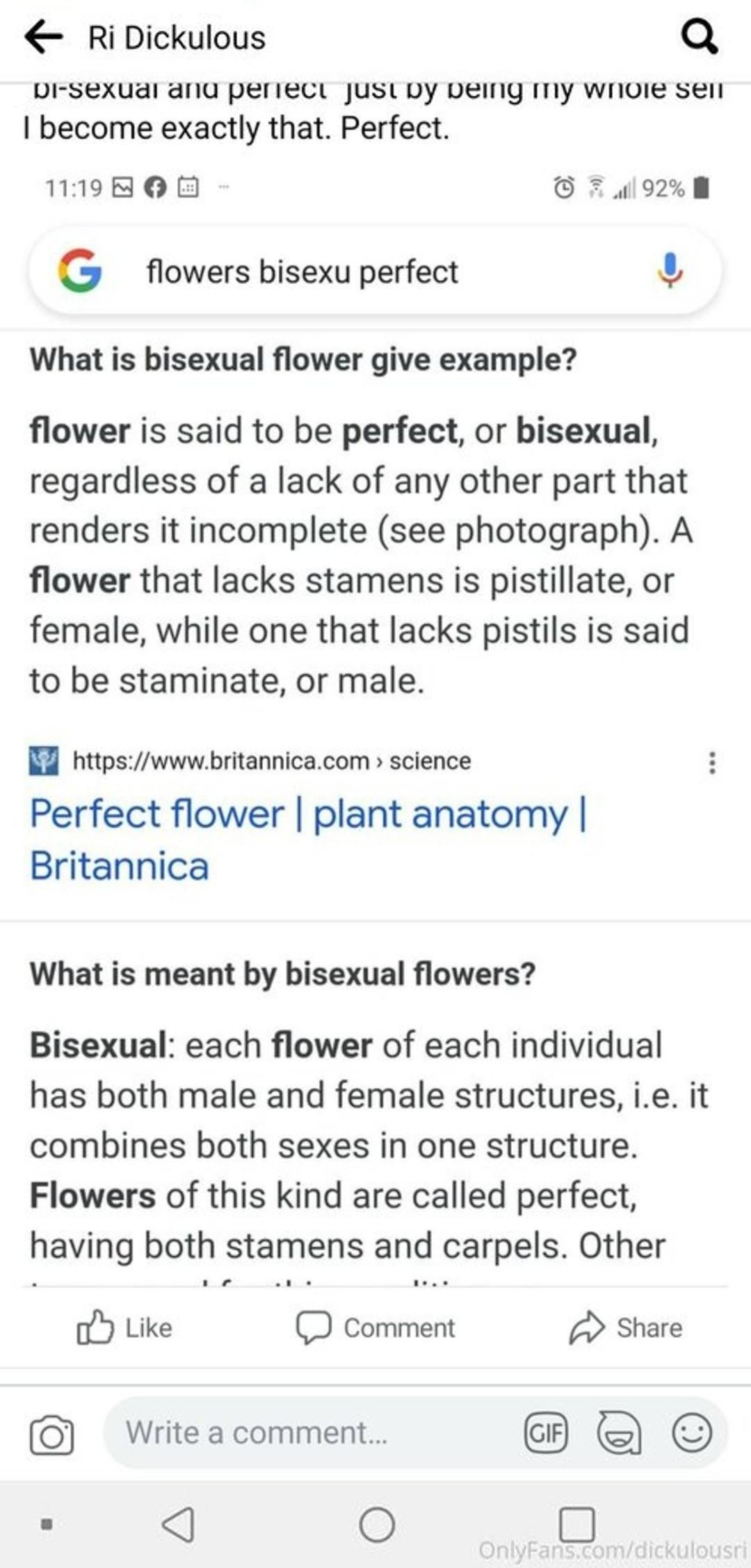Tap the Google logo in search bar
This screenshot has height=1568, width=751.
coord(80,270)
